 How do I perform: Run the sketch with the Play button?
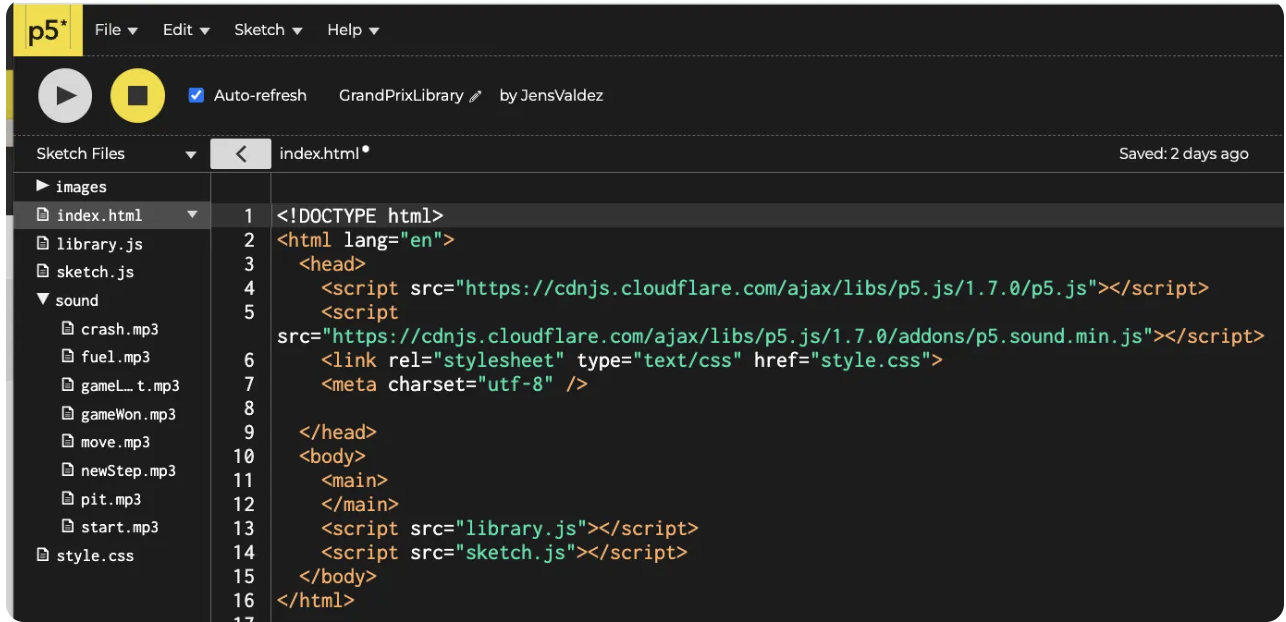pyautogui.click(x=64, y=95)
